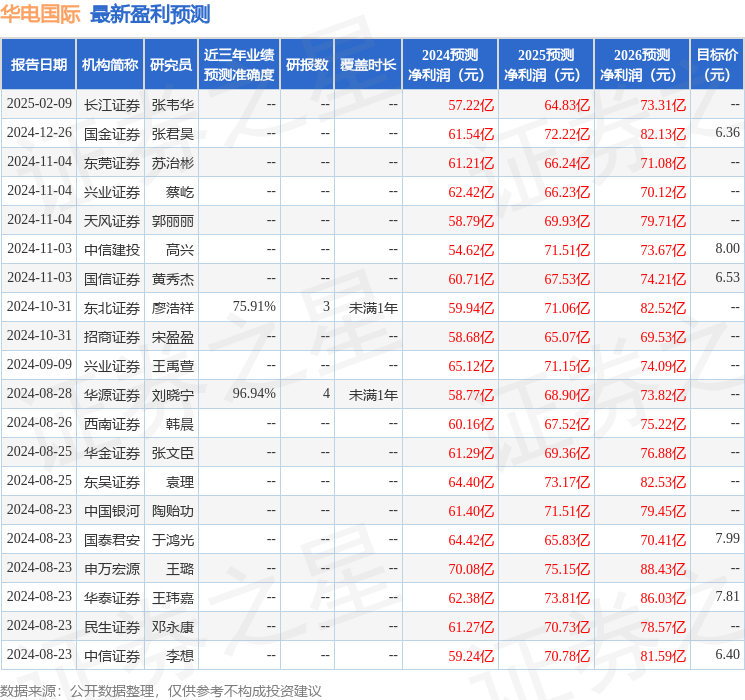Viewport: 745px width, 700px height.
Task: Select the 国信证券 institution cell
Action: point(112,279)
